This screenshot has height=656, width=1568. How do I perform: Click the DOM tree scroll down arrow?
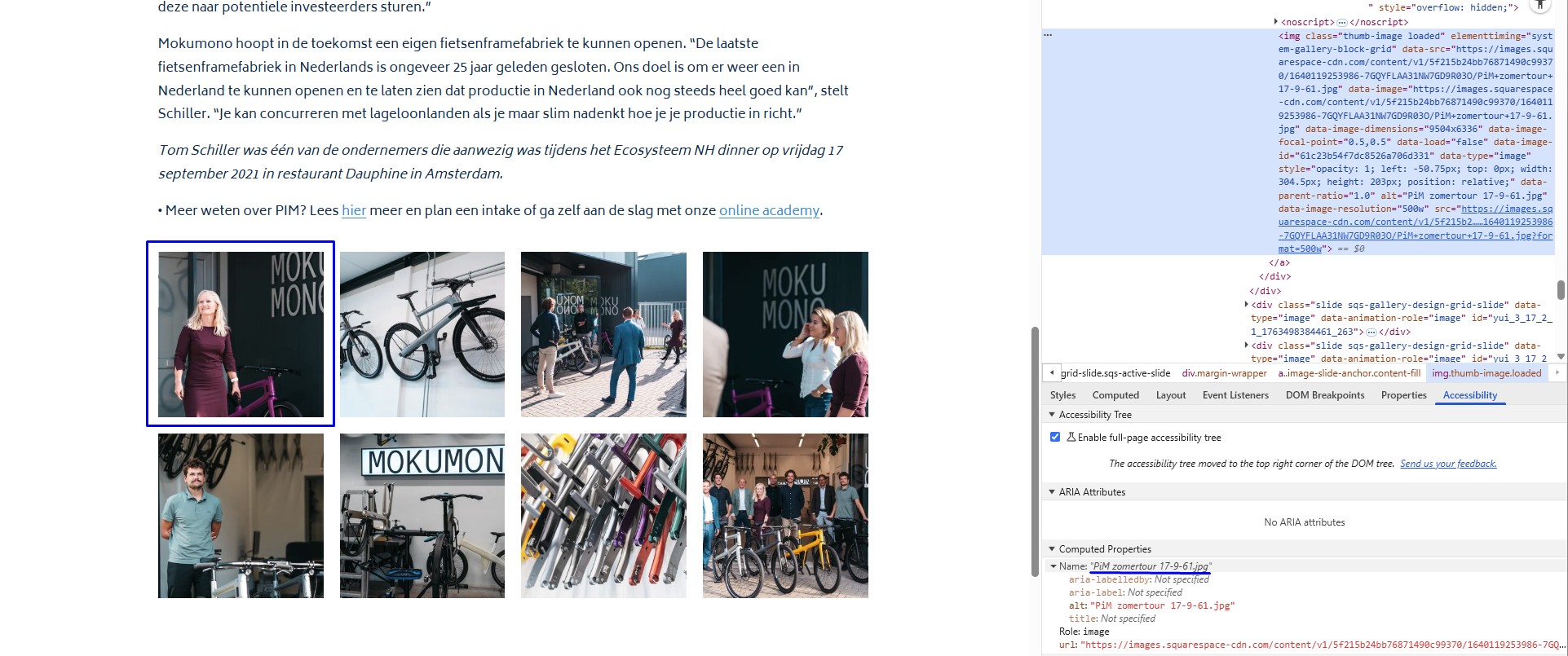coord(1561,356)
